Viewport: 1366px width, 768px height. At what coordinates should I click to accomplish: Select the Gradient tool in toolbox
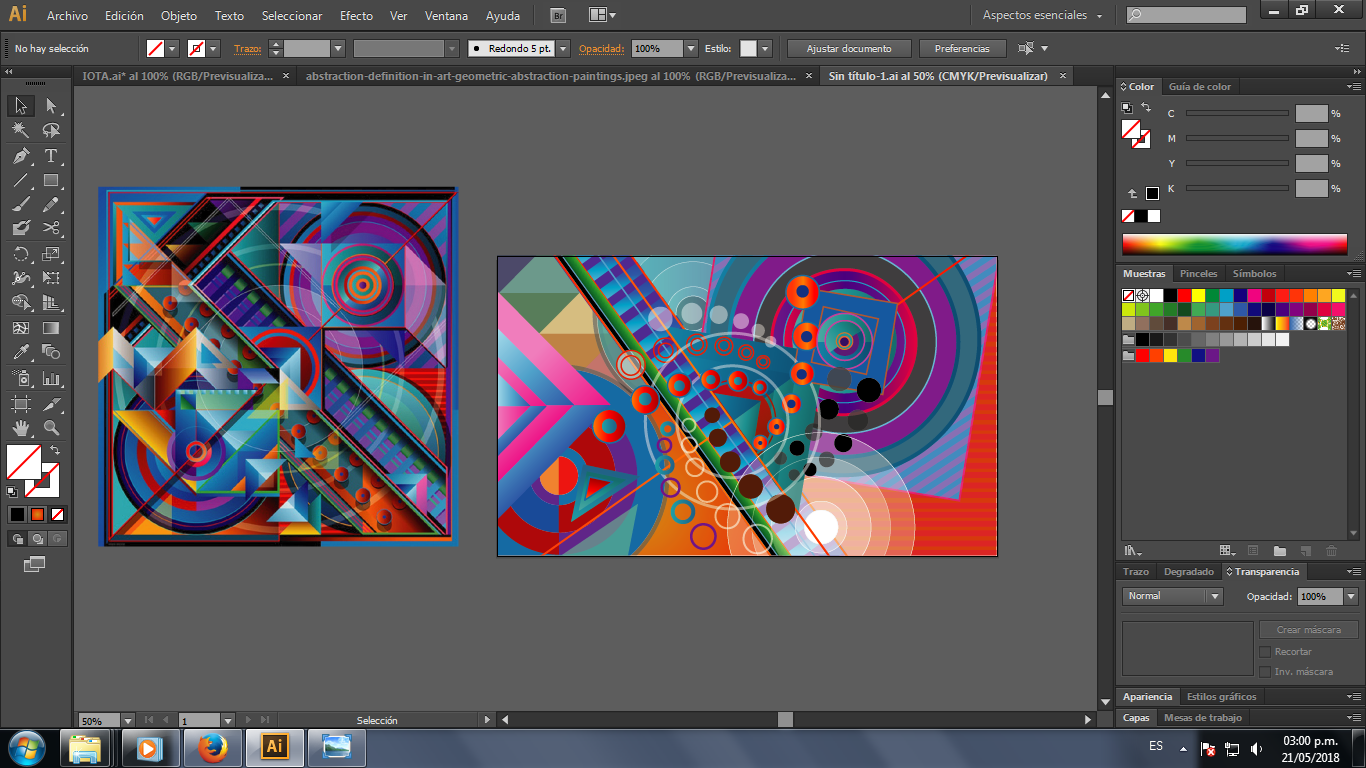[51, 328]
